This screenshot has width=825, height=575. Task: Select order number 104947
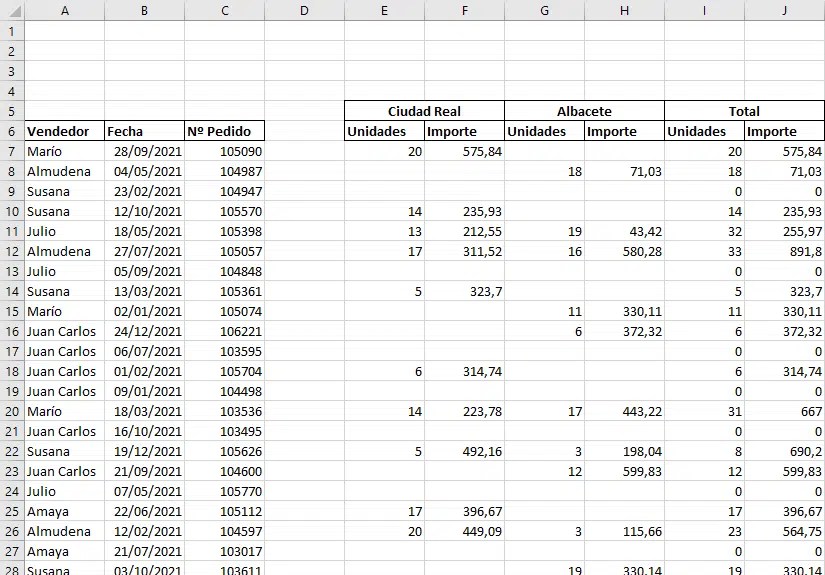[x=225, y=191]
